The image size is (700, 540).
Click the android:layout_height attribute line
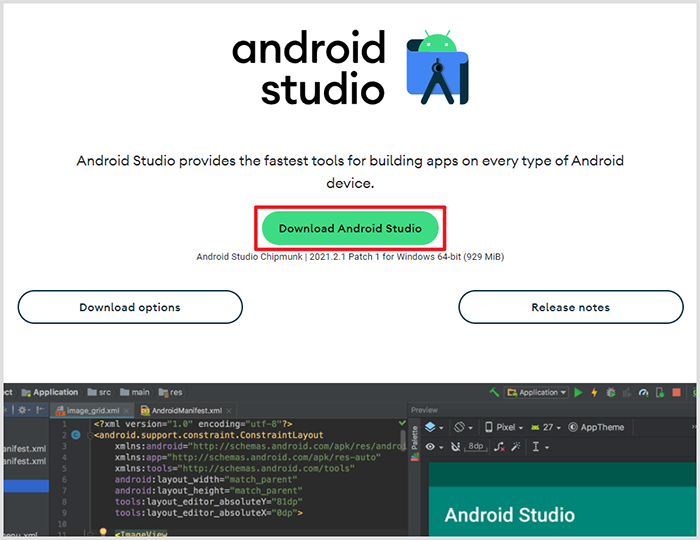point(206,490)
